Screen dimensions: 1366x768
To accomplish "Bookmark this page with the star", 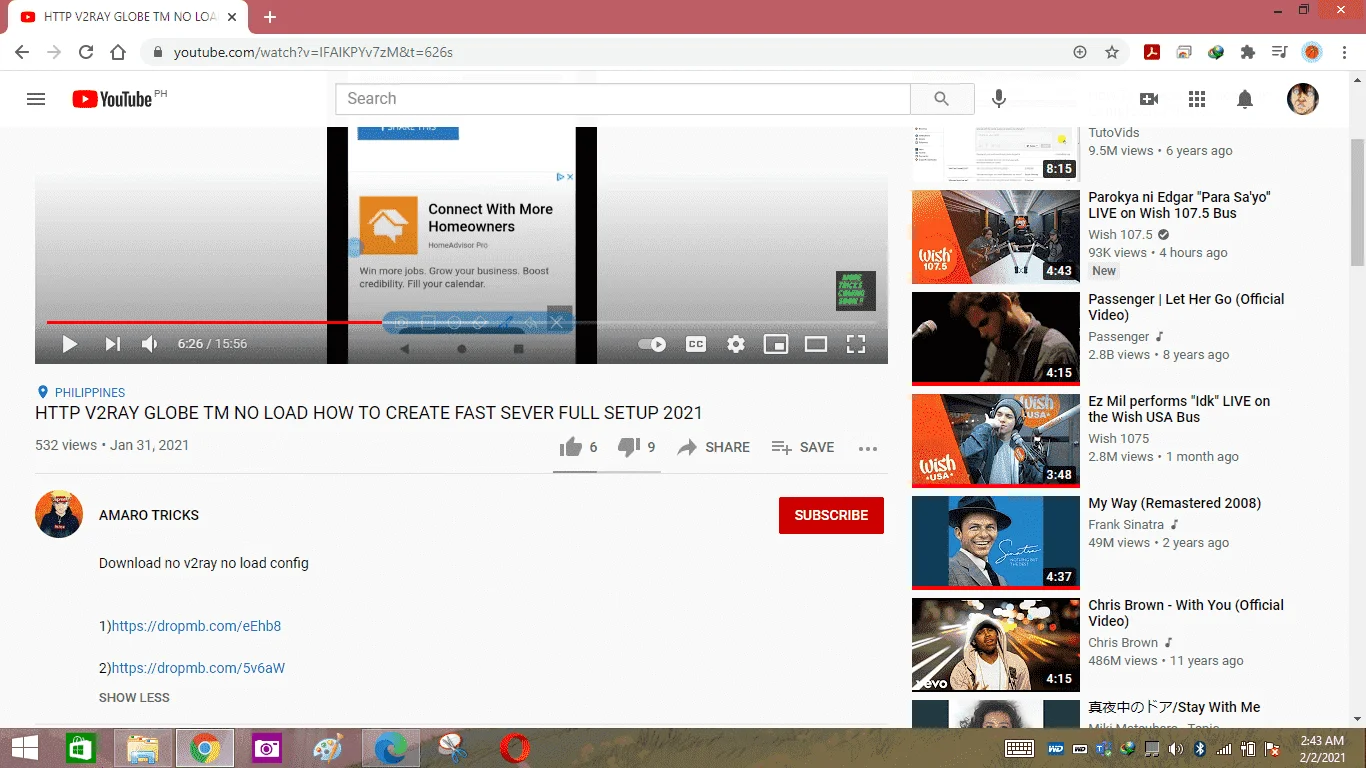I will (x=1112, y=52).
